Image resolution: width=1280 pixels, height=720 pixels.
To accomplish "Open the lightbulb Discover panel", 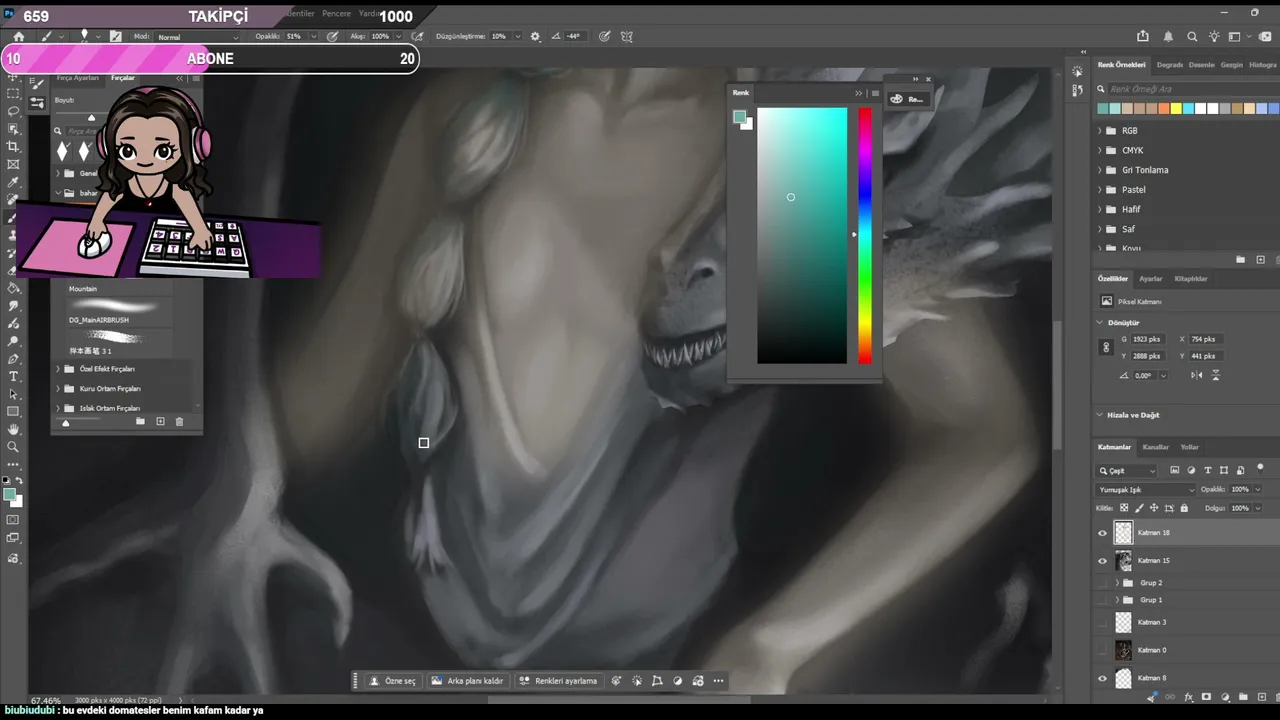I will (x=1214, y=36).
